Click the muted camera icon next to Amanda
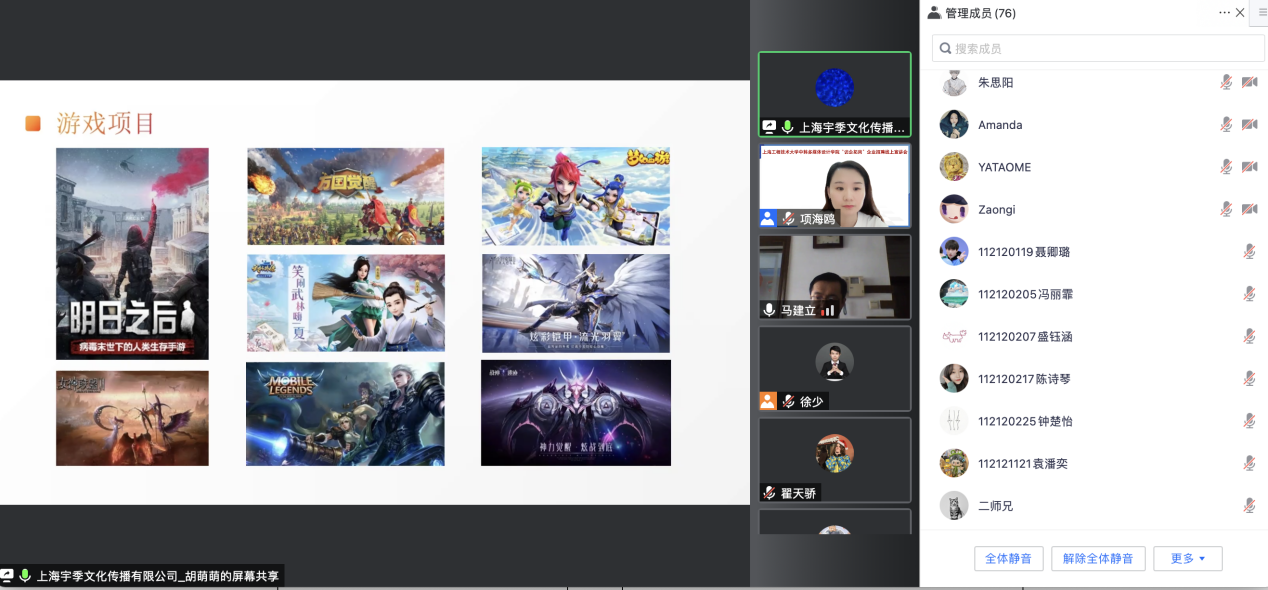 1249,125
